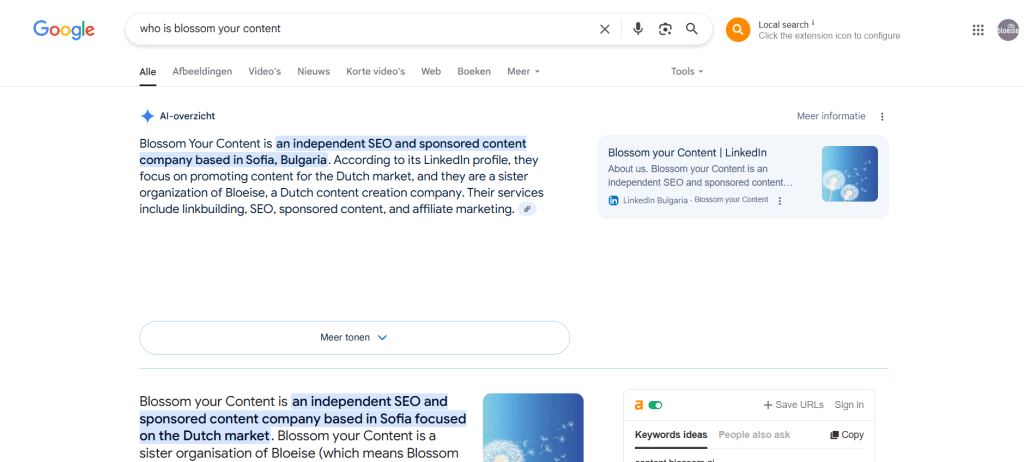Click the source link chip after affiliate marketing
The image size is (1024, 462).
[x=527, y=209]
